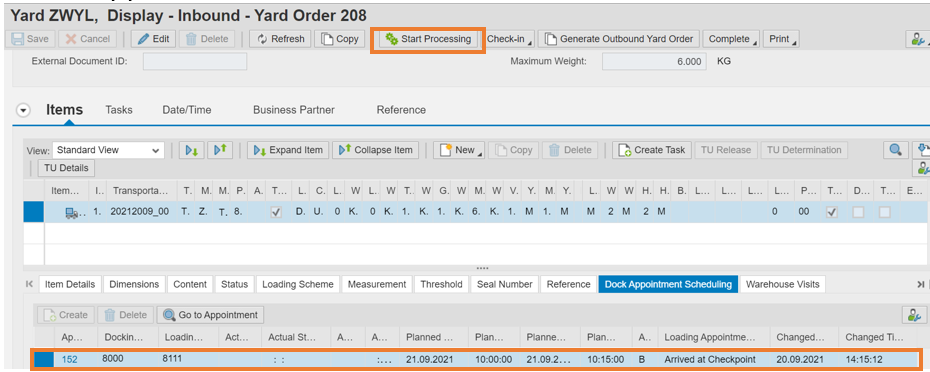This screenshot has height=372, width=930.
Task: Open the upper Reference tab beside Business Partner
Action: pyautogui.click(x=401, y=110)
